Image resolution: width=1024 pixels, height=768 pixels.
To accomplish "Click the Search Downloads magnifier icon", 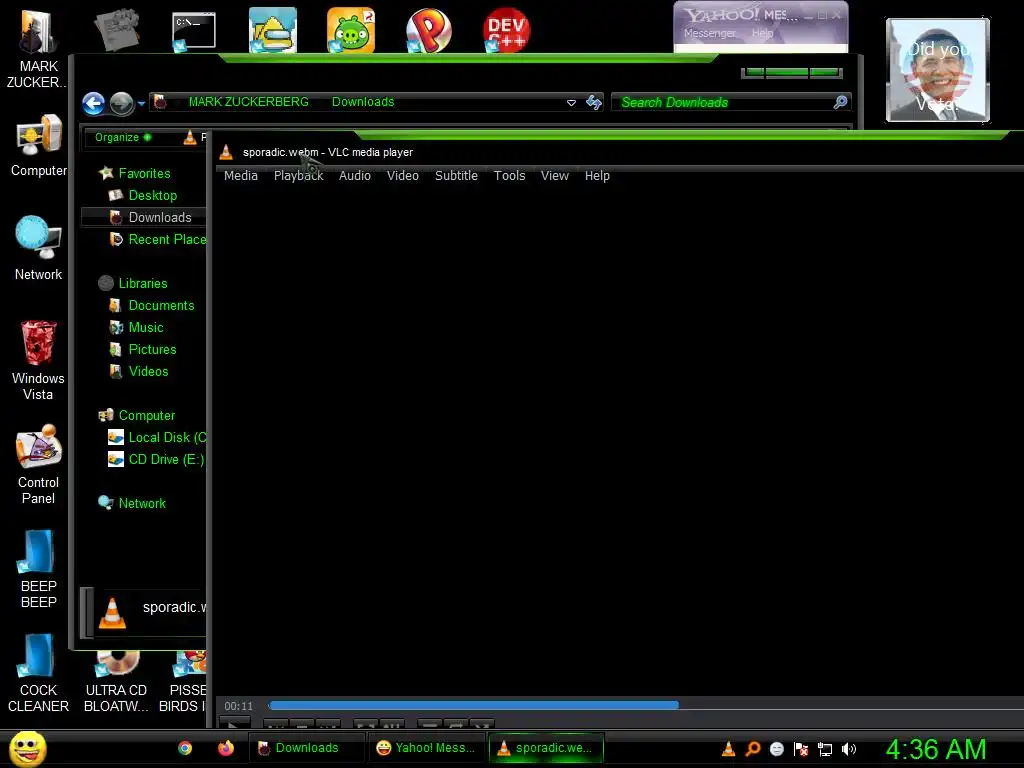I will click(x=840, y=102).
